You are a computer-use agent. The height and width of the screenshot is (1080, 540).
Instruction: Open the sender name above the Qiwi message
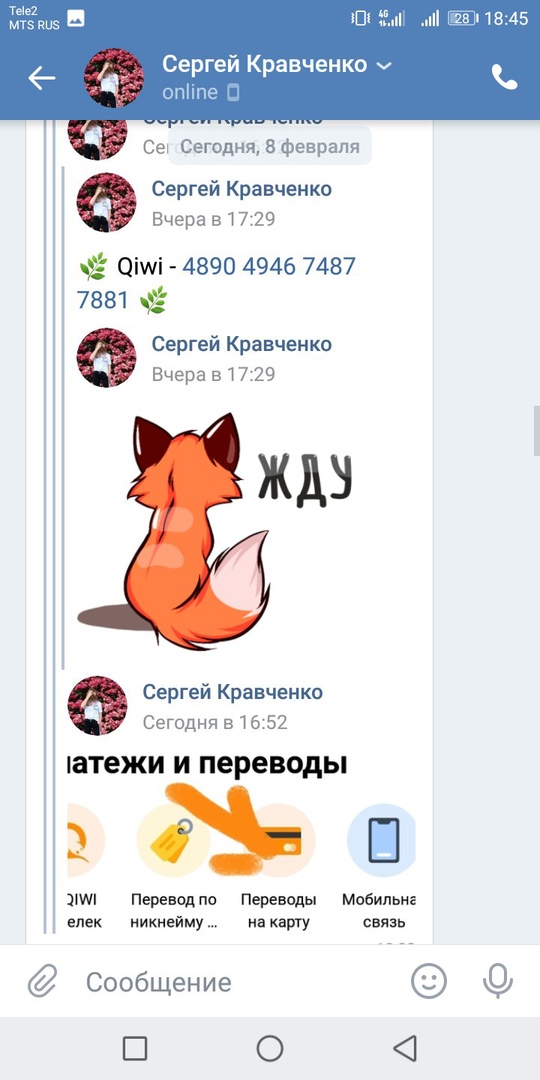tap(242, 188)
